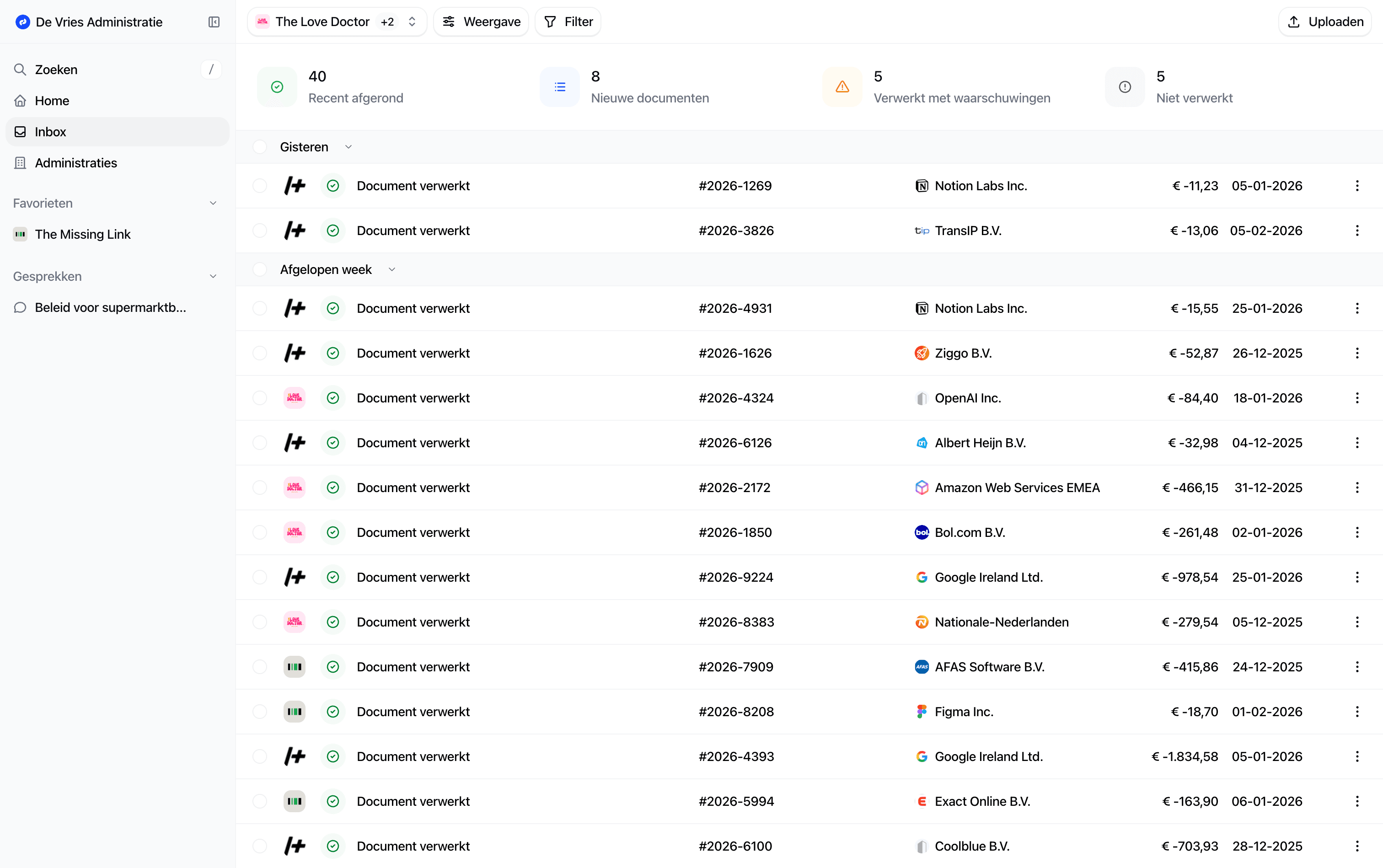Check the selection circle for invoice #2026-9224

(x=259, y=577)
